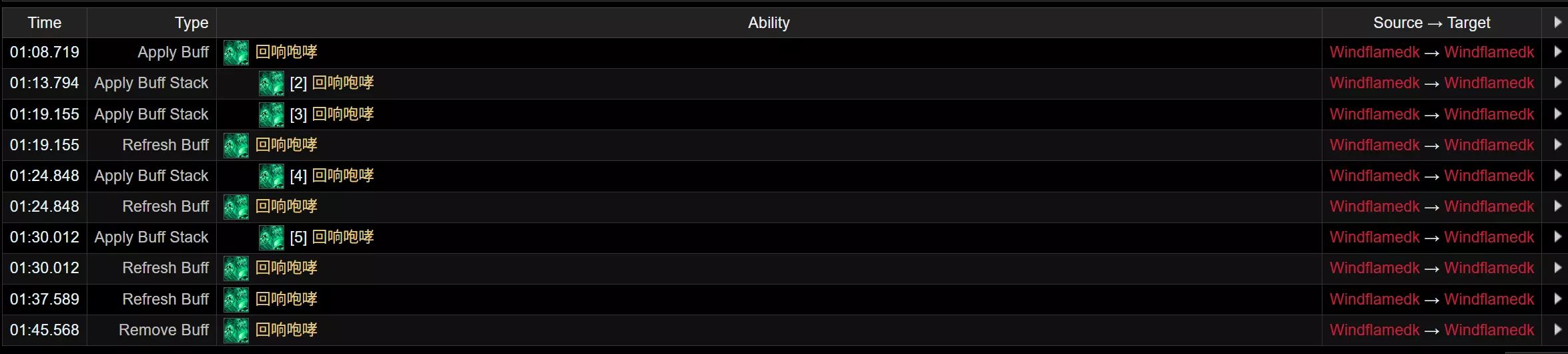Open ability link in 01:30.012 Refresh Buff row
The height and width of the screenshot is (354, 1568).
[x=286, y=269]
